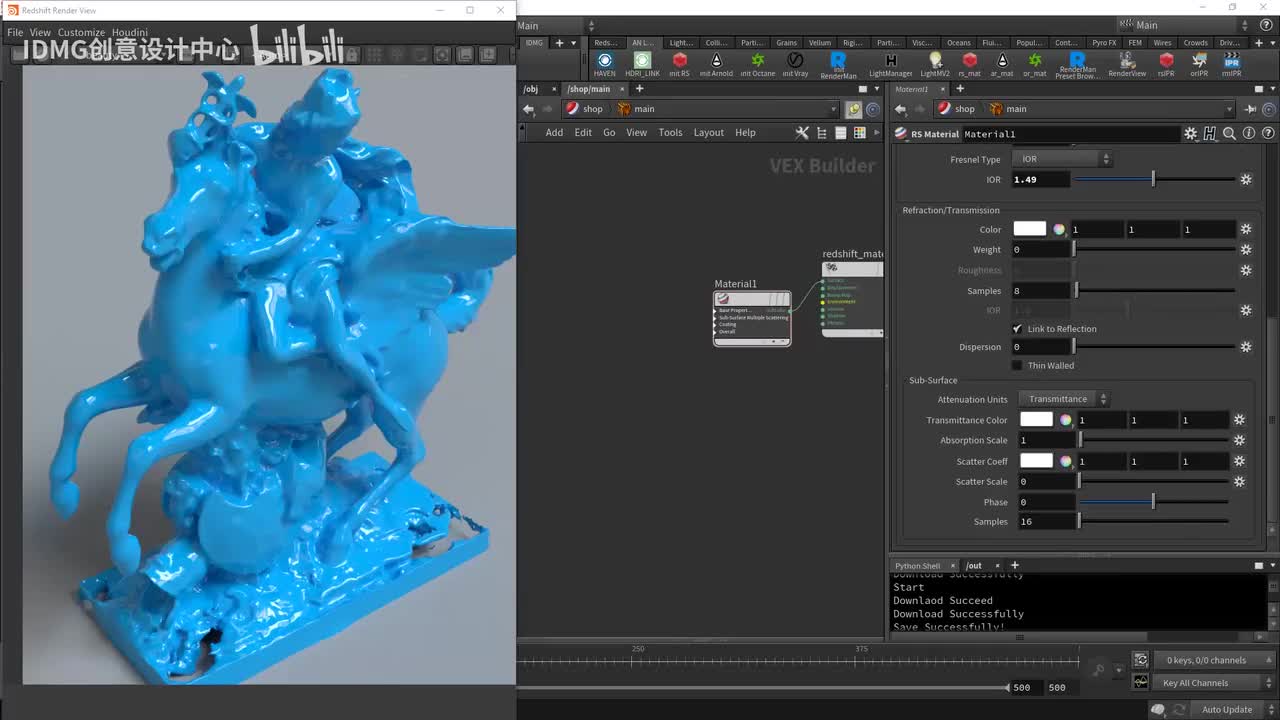Open the shelf set dropdown beside JDMG
The width and height of the screenshot is (1280, 720).
pyautogui.click(x=574, y=43)
